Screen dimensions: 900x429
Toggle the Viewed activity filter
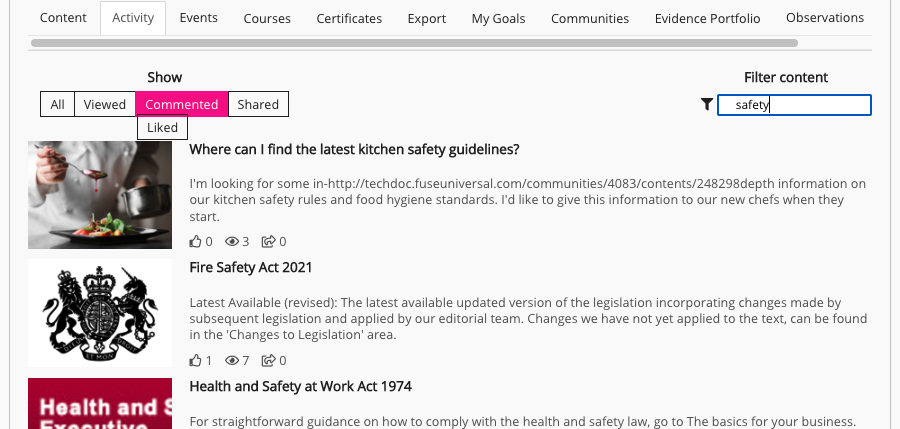(105, 104)
